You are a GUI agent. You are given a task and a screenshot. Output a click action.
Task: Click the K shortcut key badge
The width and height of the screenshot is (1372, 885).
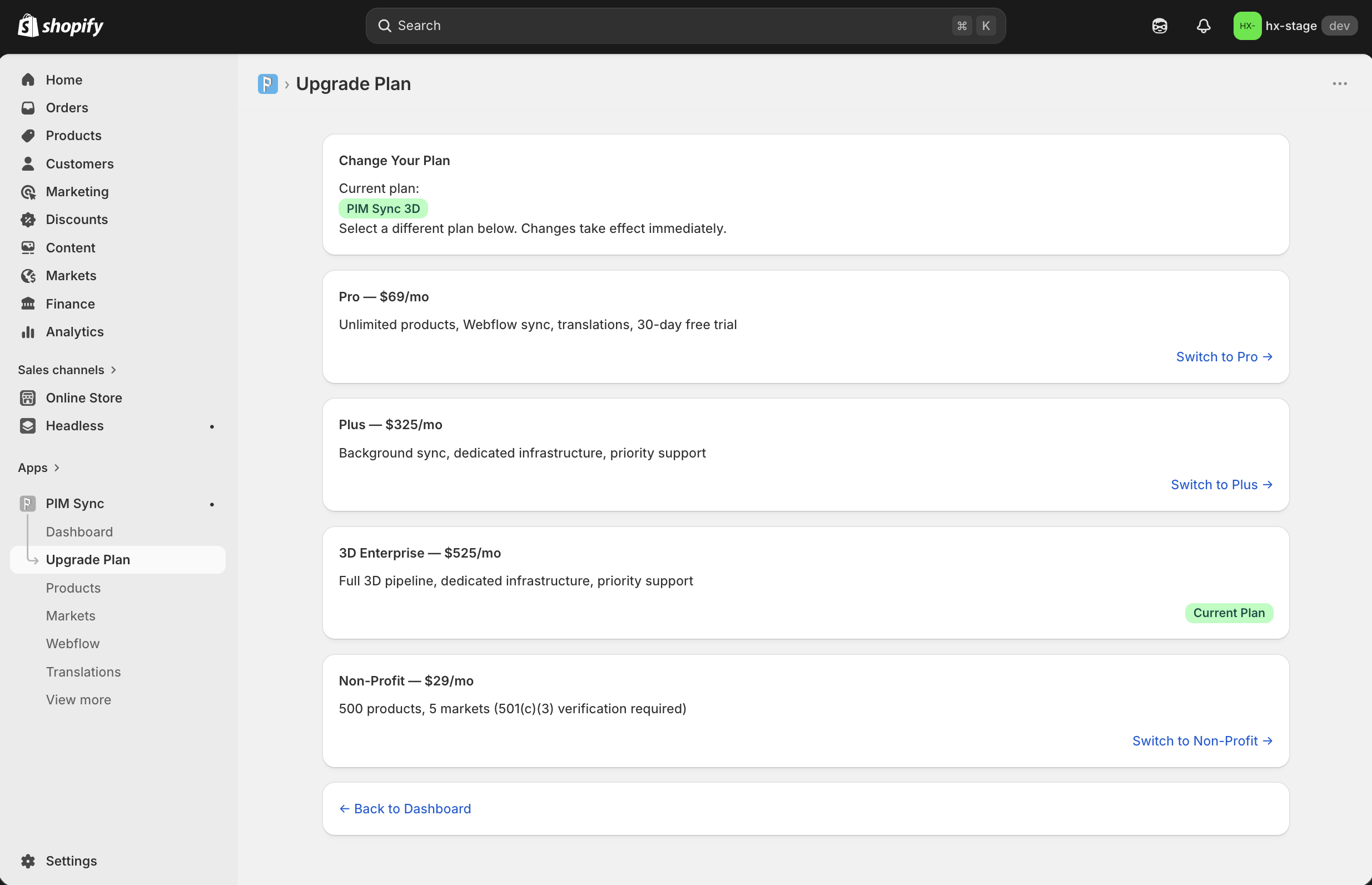(x=986, y=26)
